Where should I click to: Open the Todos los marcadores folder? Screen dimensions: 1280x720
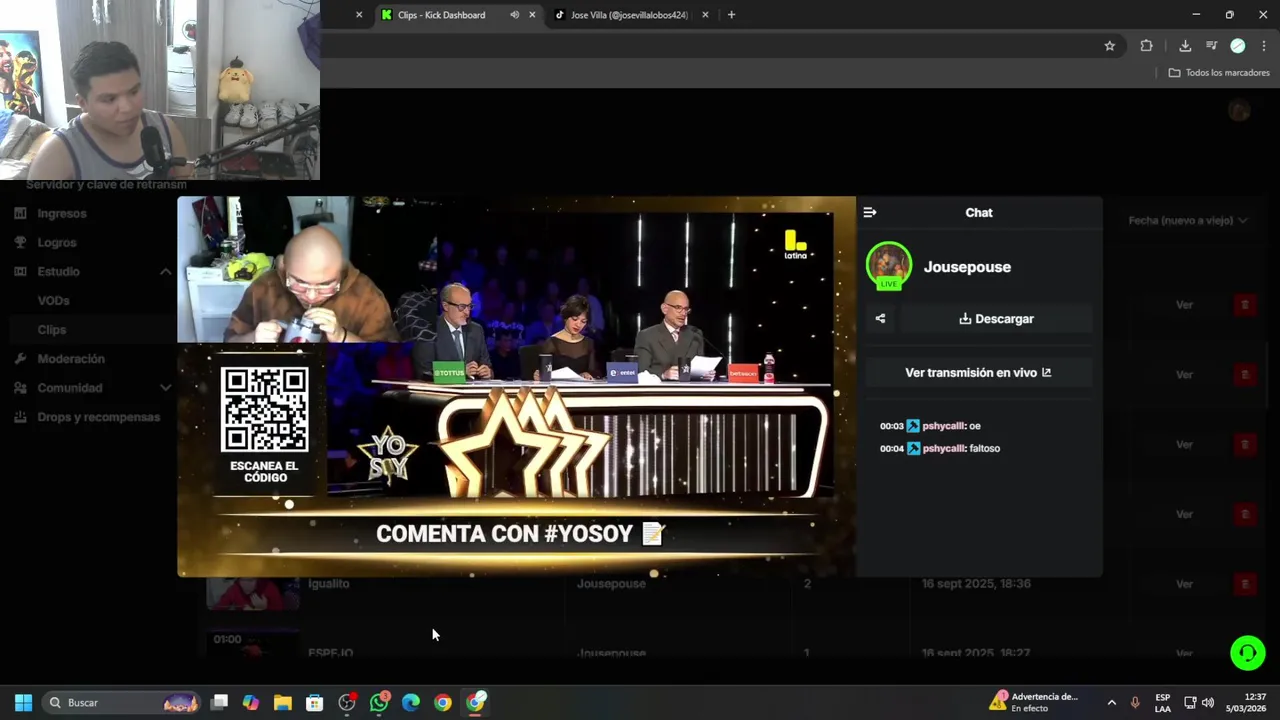(x=1219, y=73)
